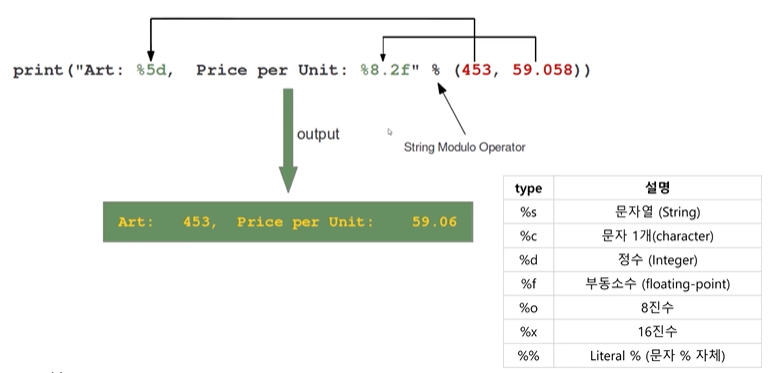Click the red value 453
Screen dimensions: 768x373
click(477, 70)
